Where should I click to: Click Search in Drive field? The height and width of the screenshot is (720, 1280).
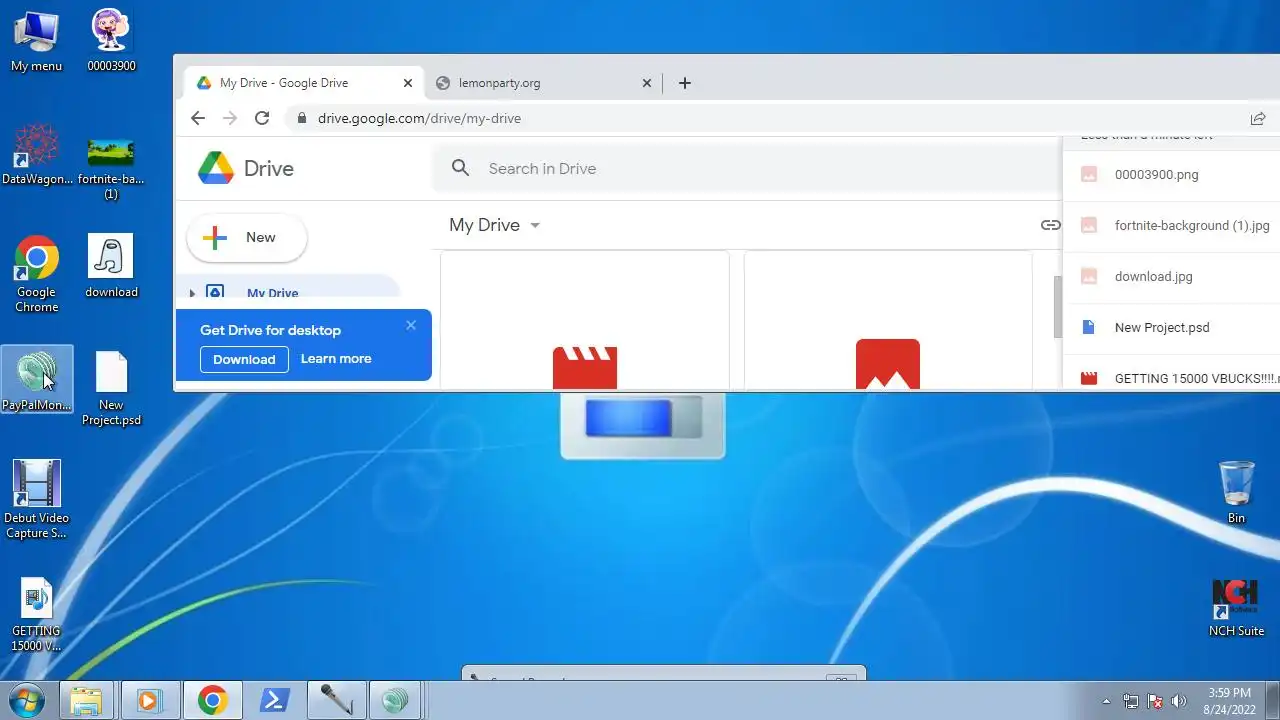745,168
